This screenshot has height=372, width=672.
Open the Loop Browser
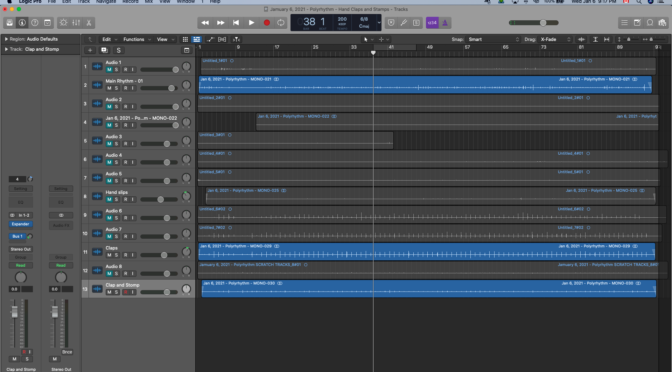click(x=650, y=23)
